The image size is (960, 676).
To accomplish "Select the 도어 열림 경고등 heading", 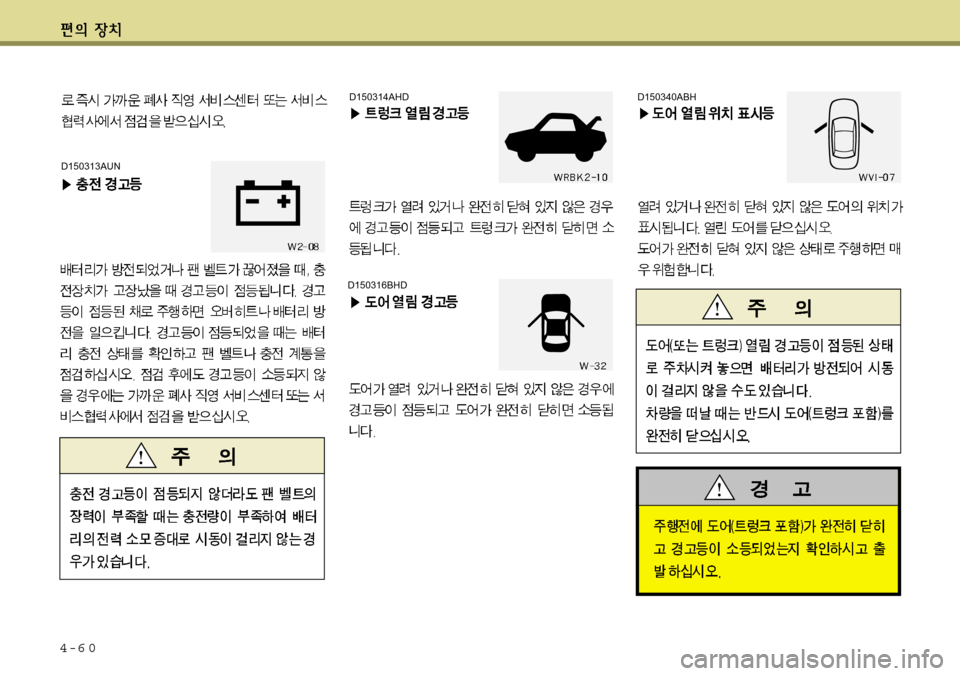I will [411, 301].
